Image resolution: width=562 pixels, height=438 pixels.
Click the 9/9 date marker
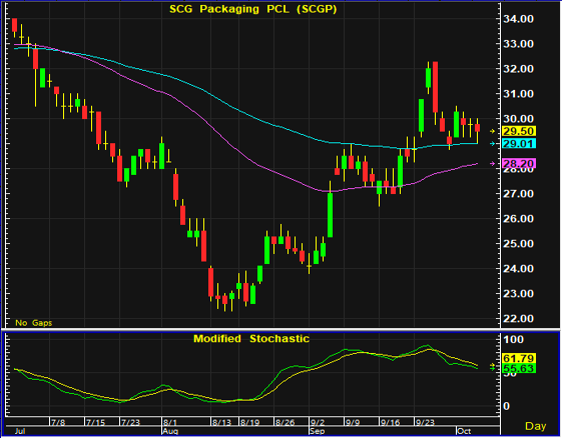tap(352, 422)
